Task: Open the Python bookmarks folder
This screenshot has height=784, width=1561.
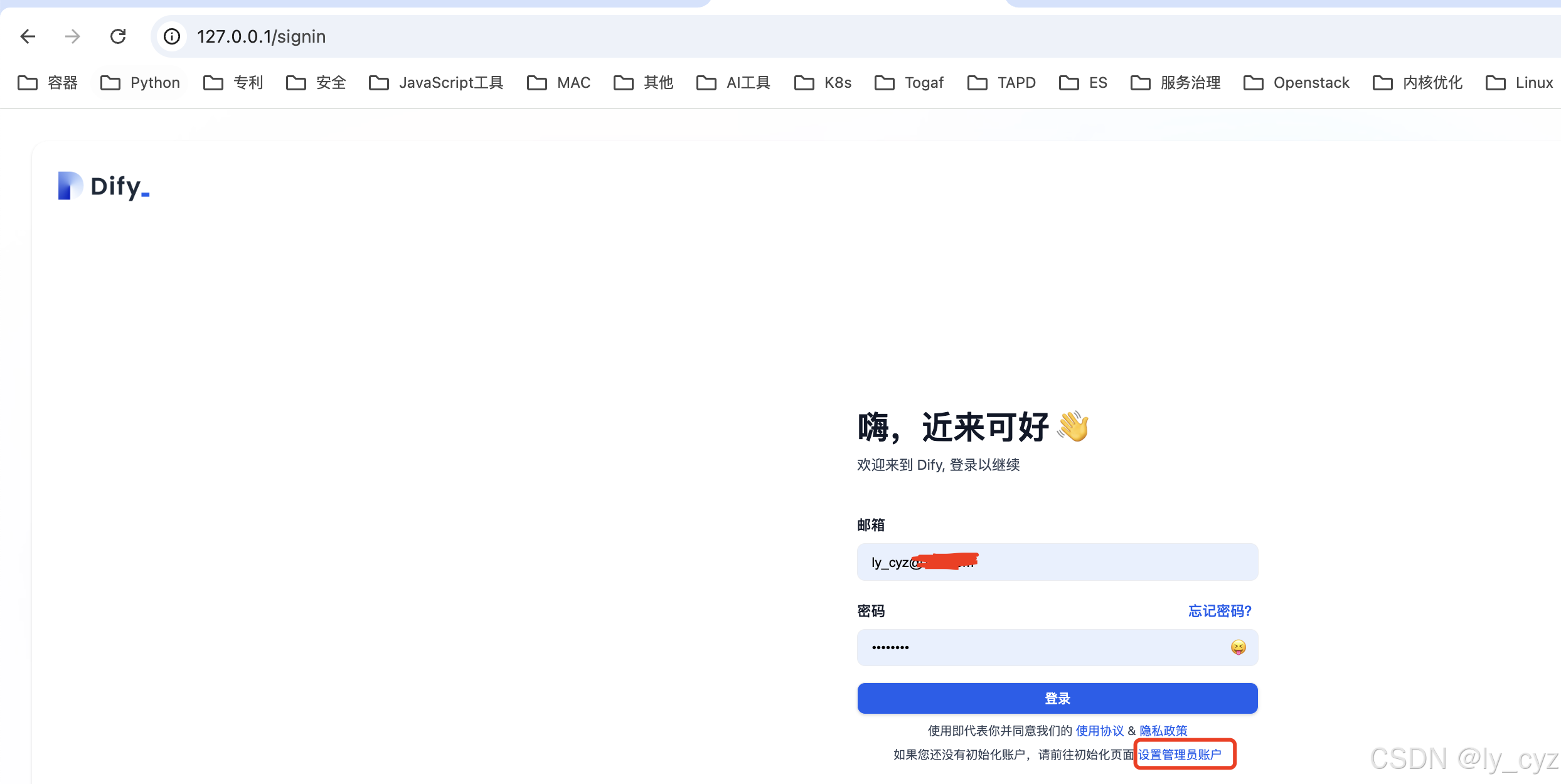Action: pyautogui.click(x=139, y=83)
